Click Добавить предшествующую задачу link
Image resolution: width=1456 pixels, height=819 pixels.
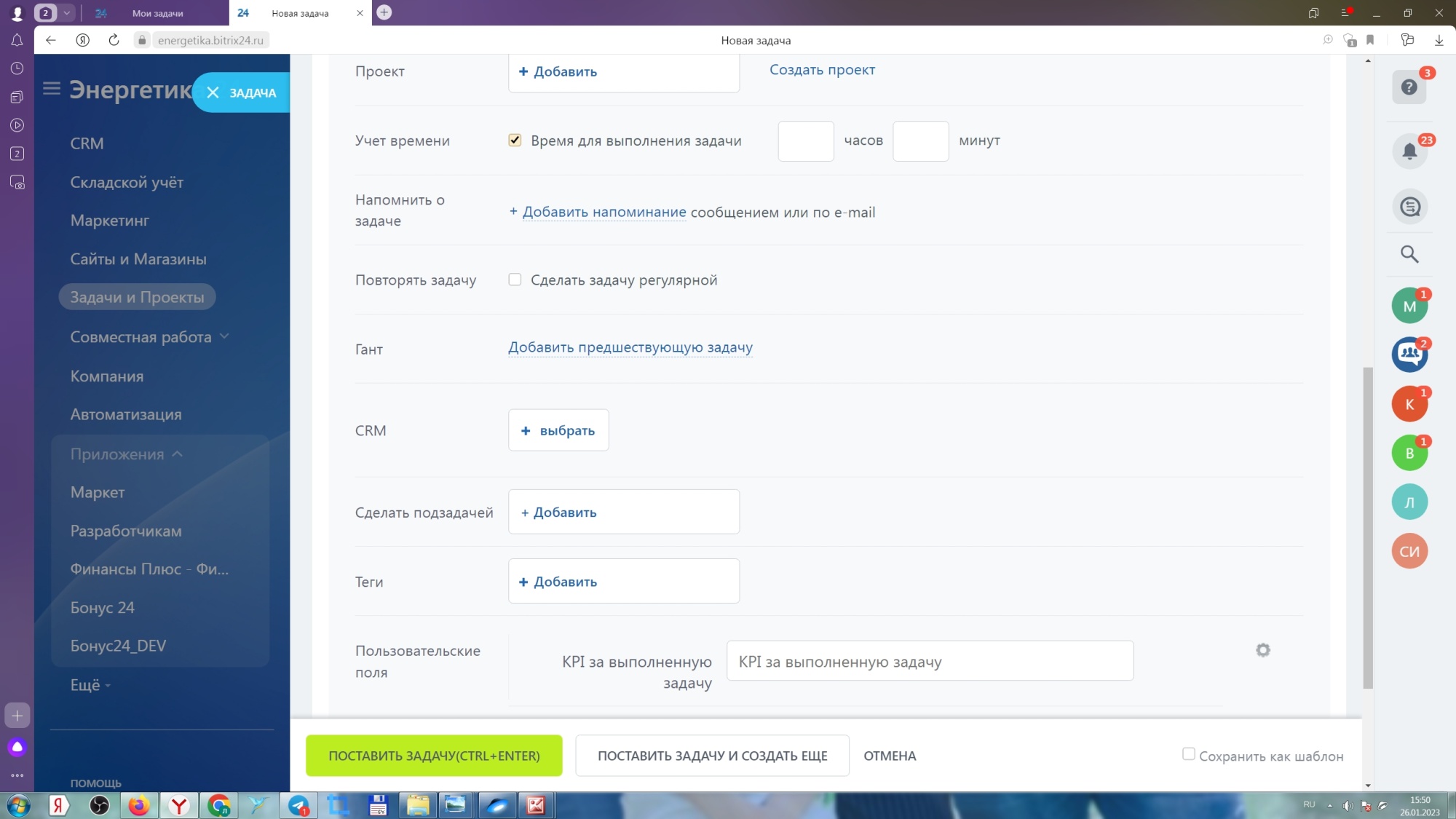click(x=630, y=347)
